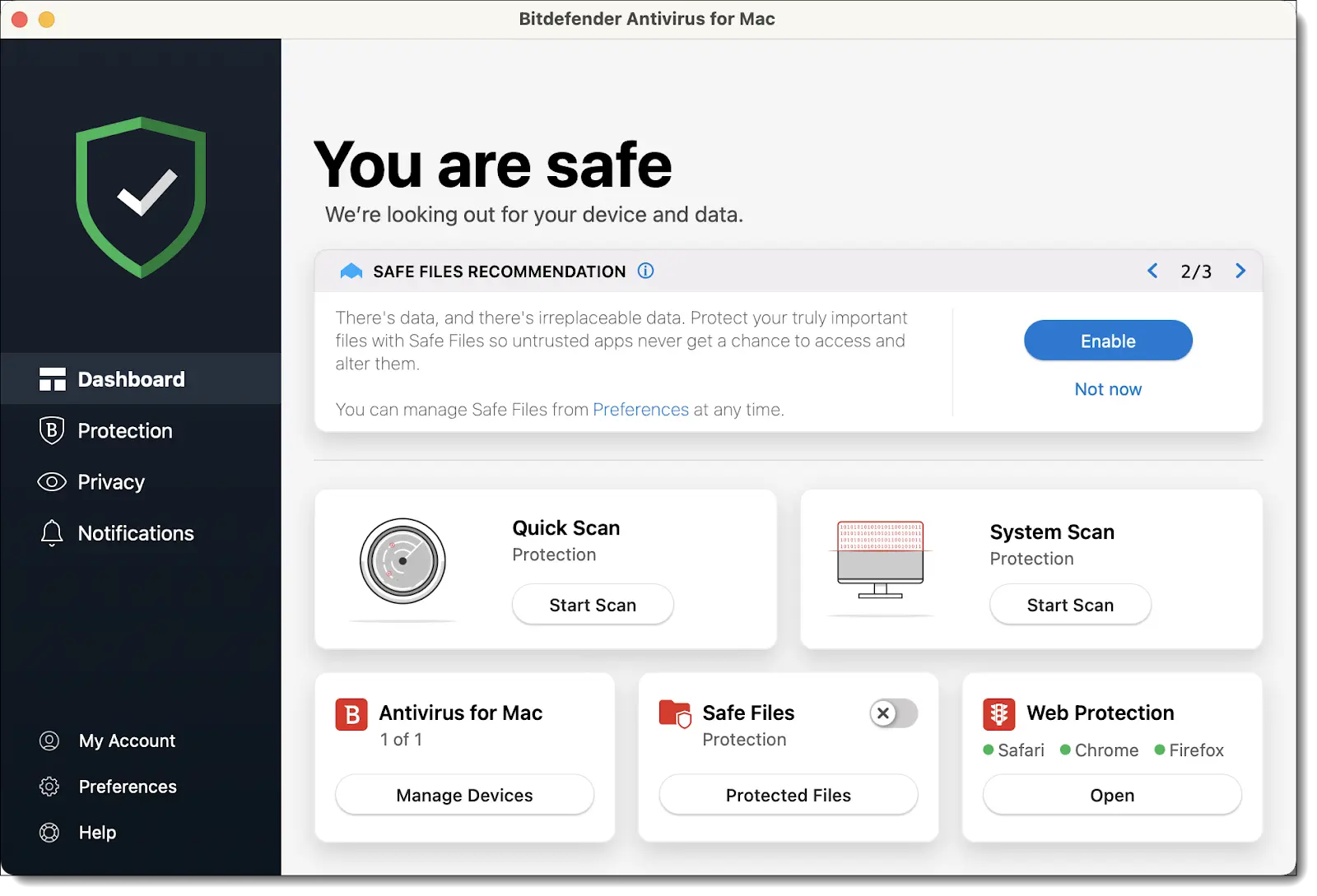1317x896 pixels.
Task: Click Open under Web Protection
Action: [1112, 795]
